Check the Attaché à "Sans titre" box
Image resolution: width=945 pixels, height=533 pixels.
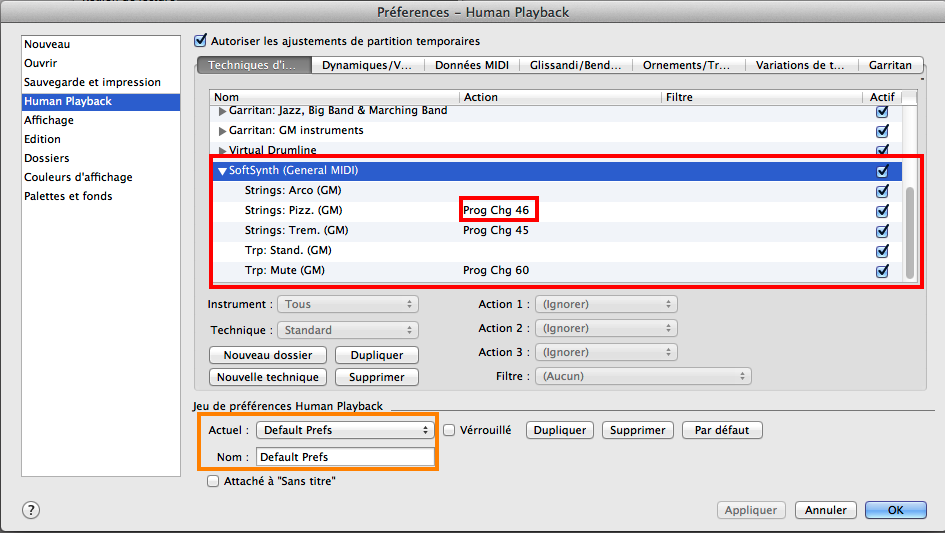tap(213, 481)
